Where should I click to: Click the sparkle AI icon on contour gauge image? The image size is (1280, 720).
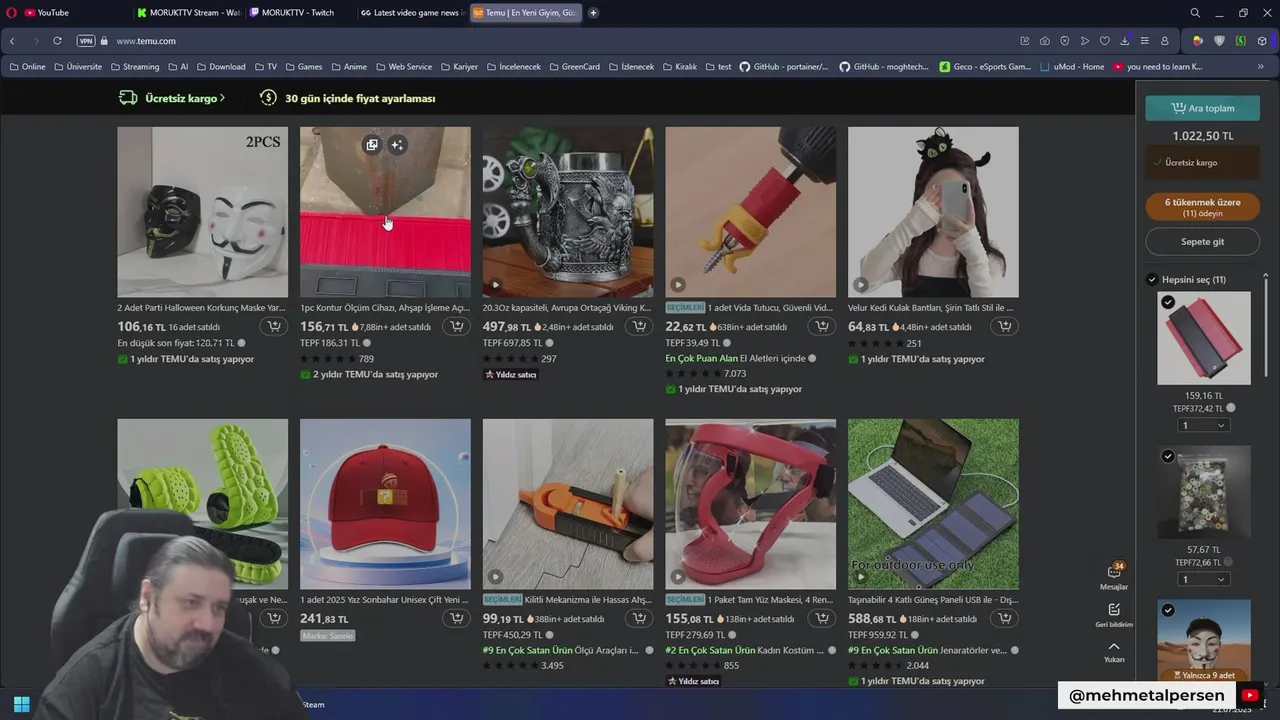click(x=397, y=145)
